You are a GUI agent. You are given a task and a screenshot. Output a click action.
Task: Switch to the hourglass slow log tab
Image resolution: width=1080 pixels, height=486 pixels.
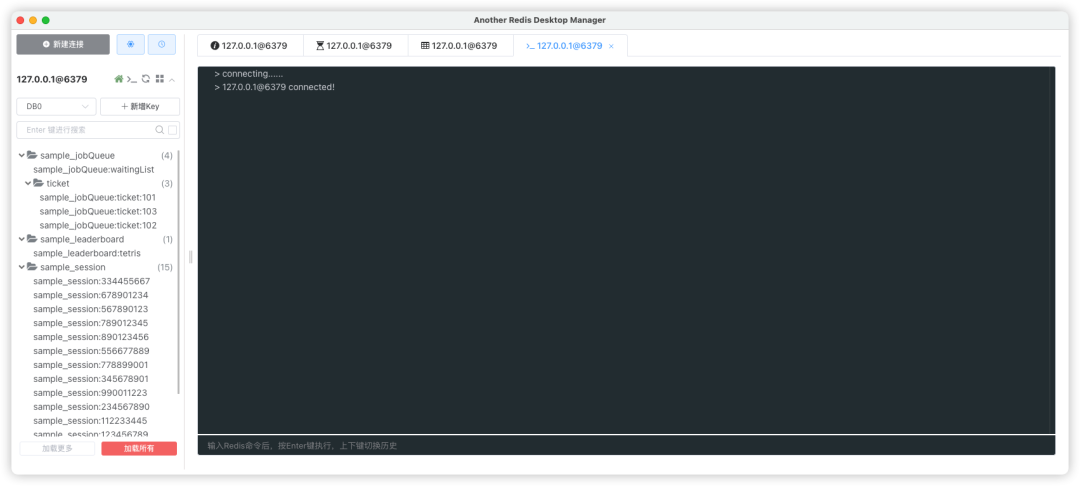(355, 45)
